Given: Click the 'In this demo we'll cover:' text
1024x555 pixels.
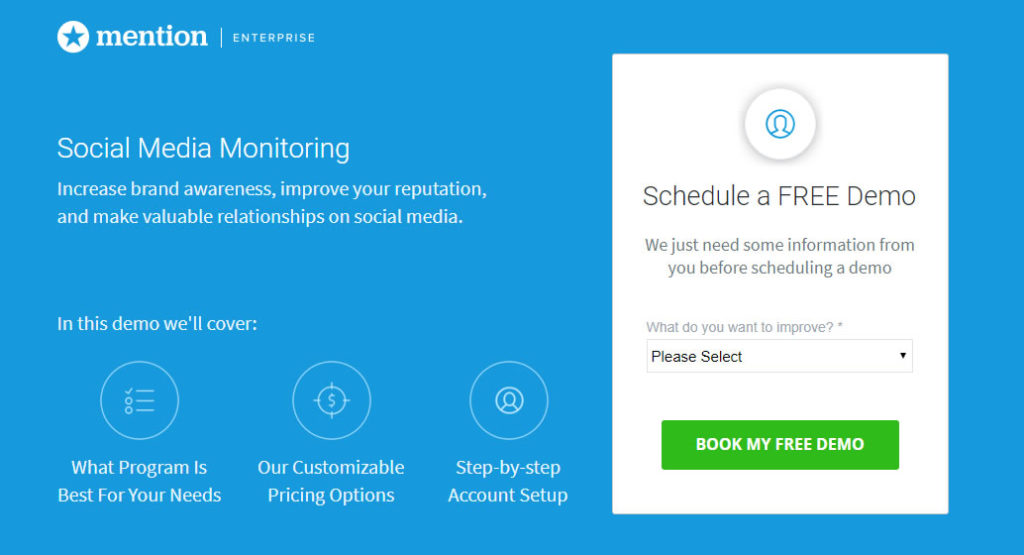Looking at the screenshot, I should tap(157, 324).
